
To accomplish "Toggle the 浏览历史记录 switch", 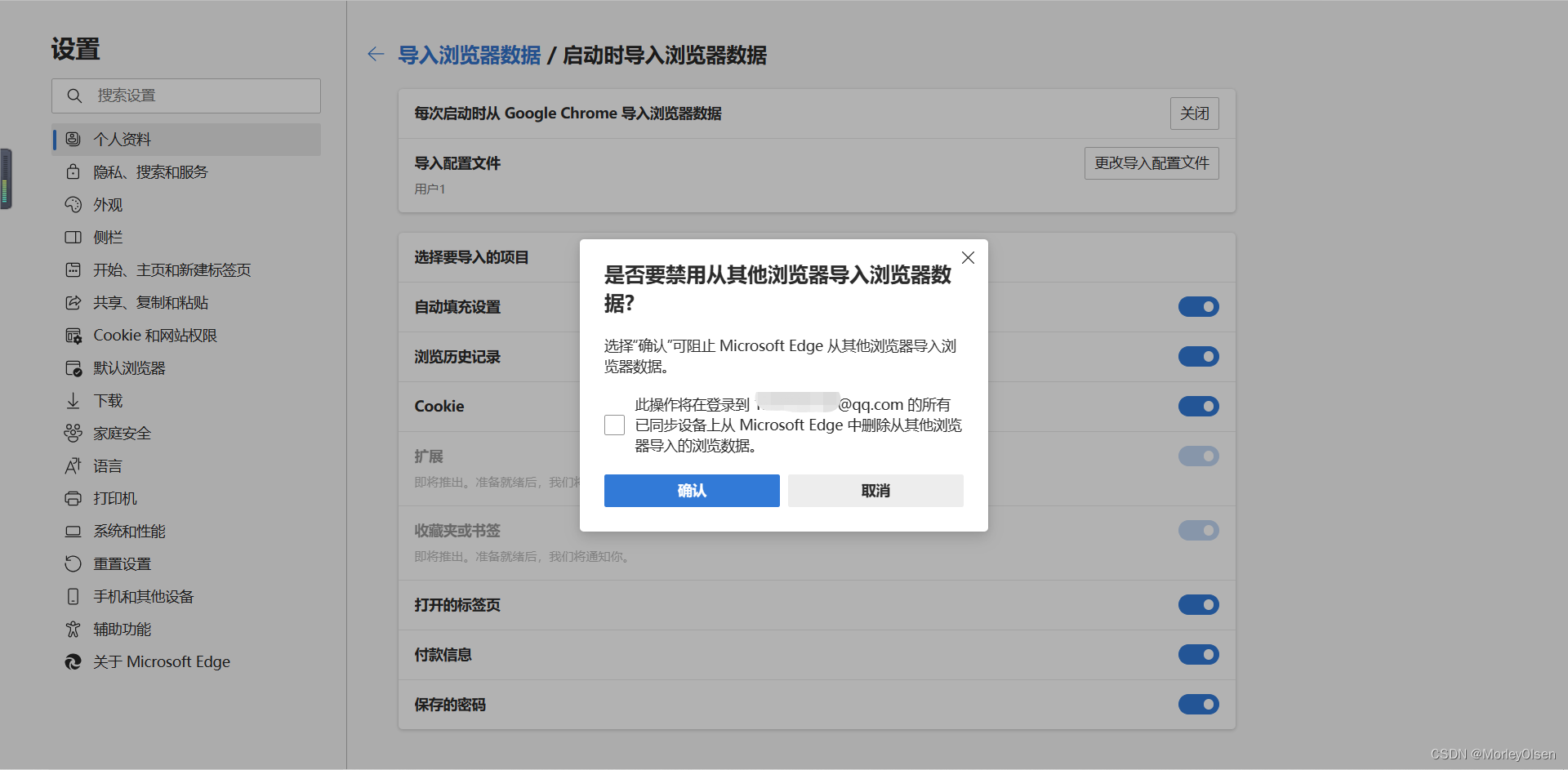I will 1198,357.
